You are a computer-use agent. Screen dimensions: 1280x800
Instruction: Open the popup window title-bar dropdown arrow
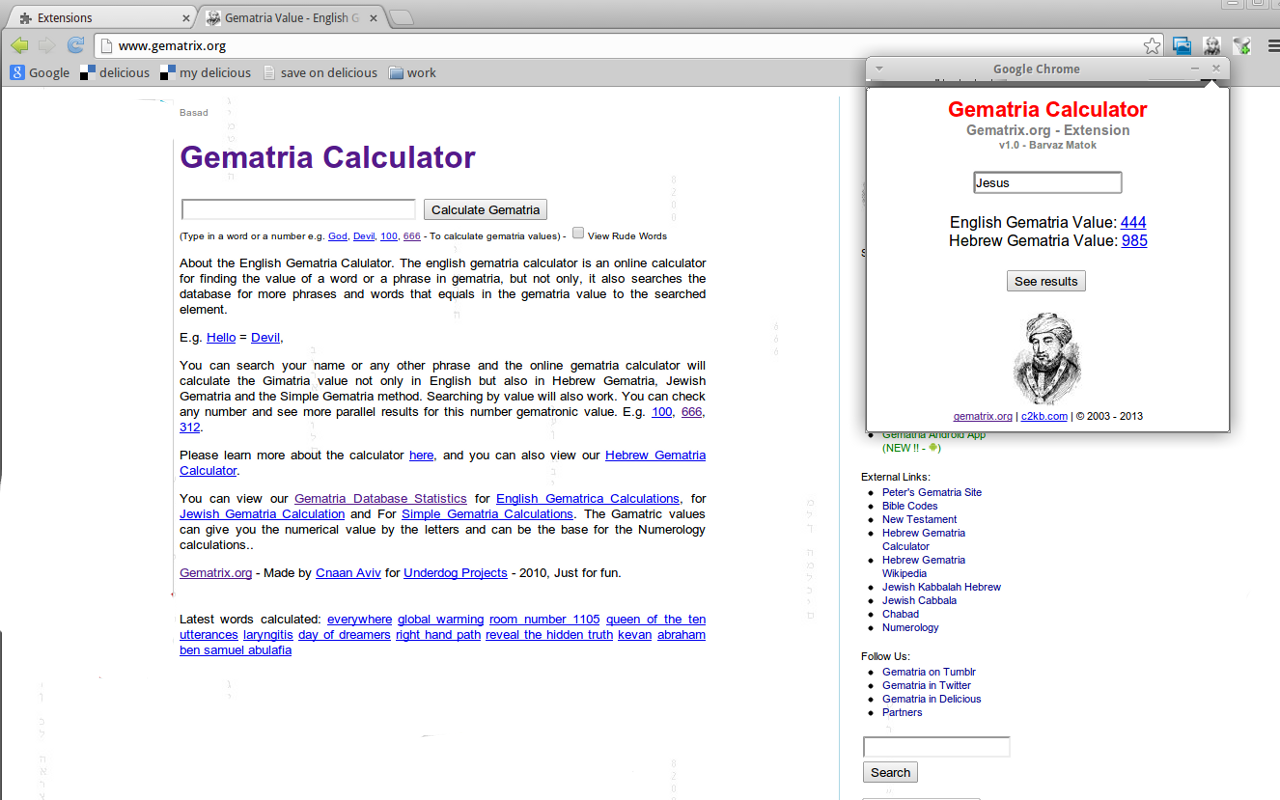tap(879, 69)
